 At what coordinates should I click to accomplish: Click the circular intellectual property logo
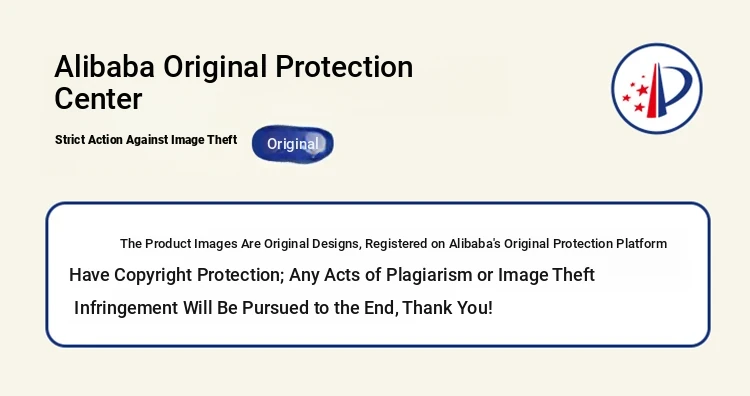click(657, 89)
